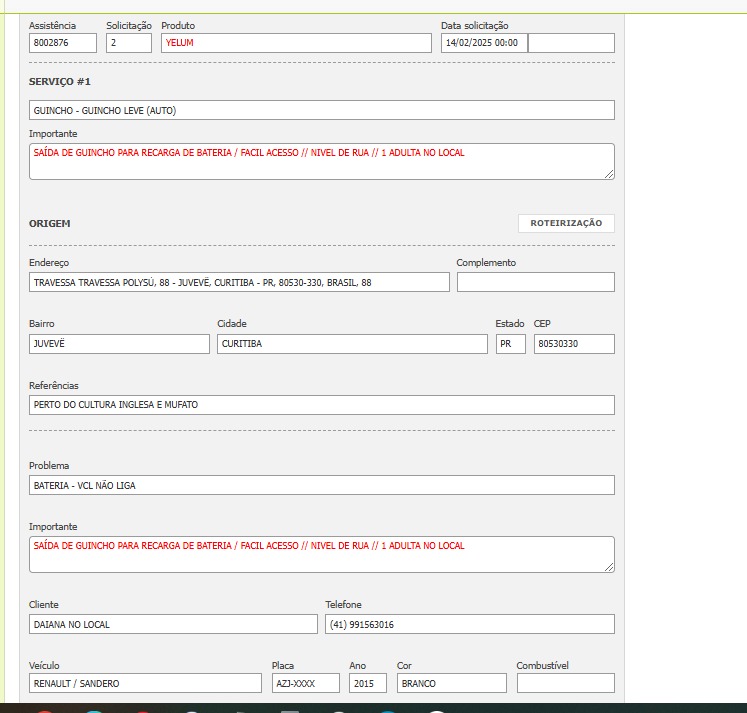
Task: Click the service field GUINCHO LEVE (AUTO)
Action: coord(321,110)
